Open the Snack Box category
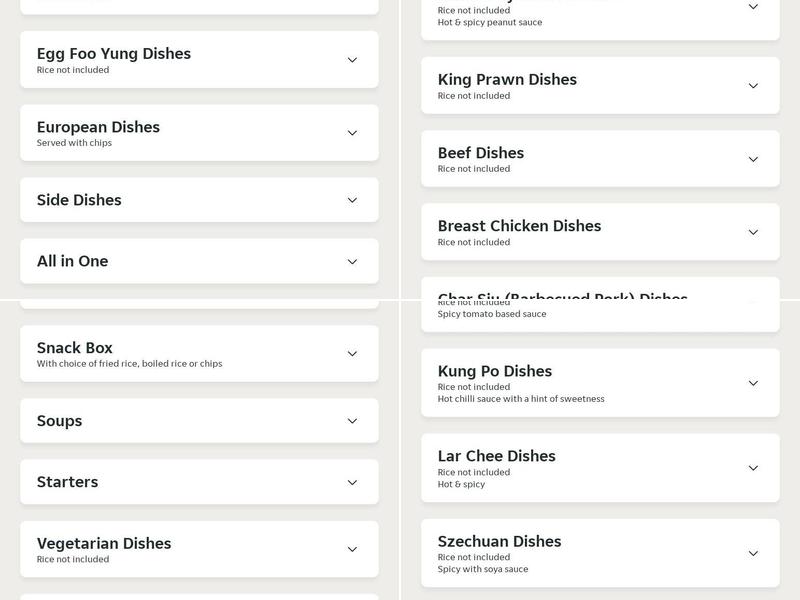800x600 pixels. pyautogui.click(x=198, y=353)
